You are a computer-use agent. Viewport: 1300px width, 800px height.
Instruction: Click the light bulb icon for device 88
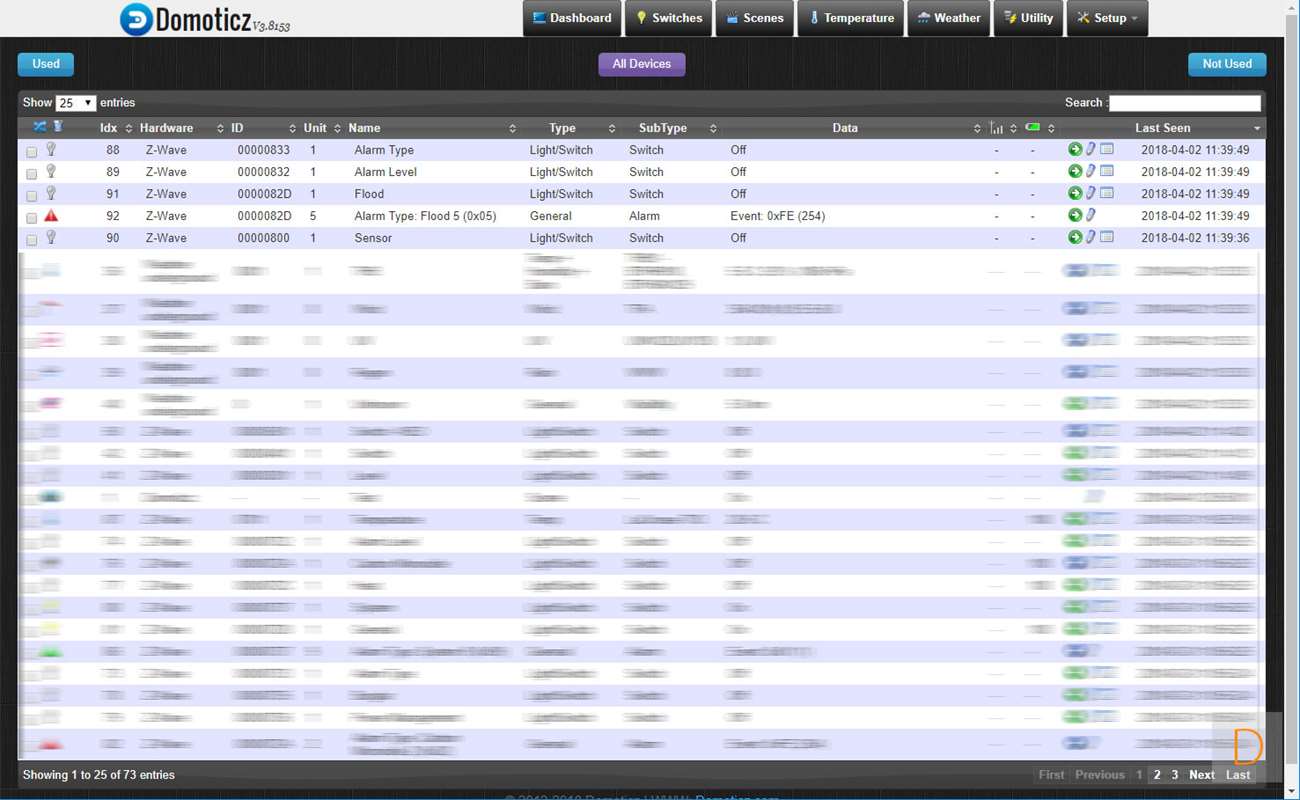pyautogui.click(x=51, y=149)
